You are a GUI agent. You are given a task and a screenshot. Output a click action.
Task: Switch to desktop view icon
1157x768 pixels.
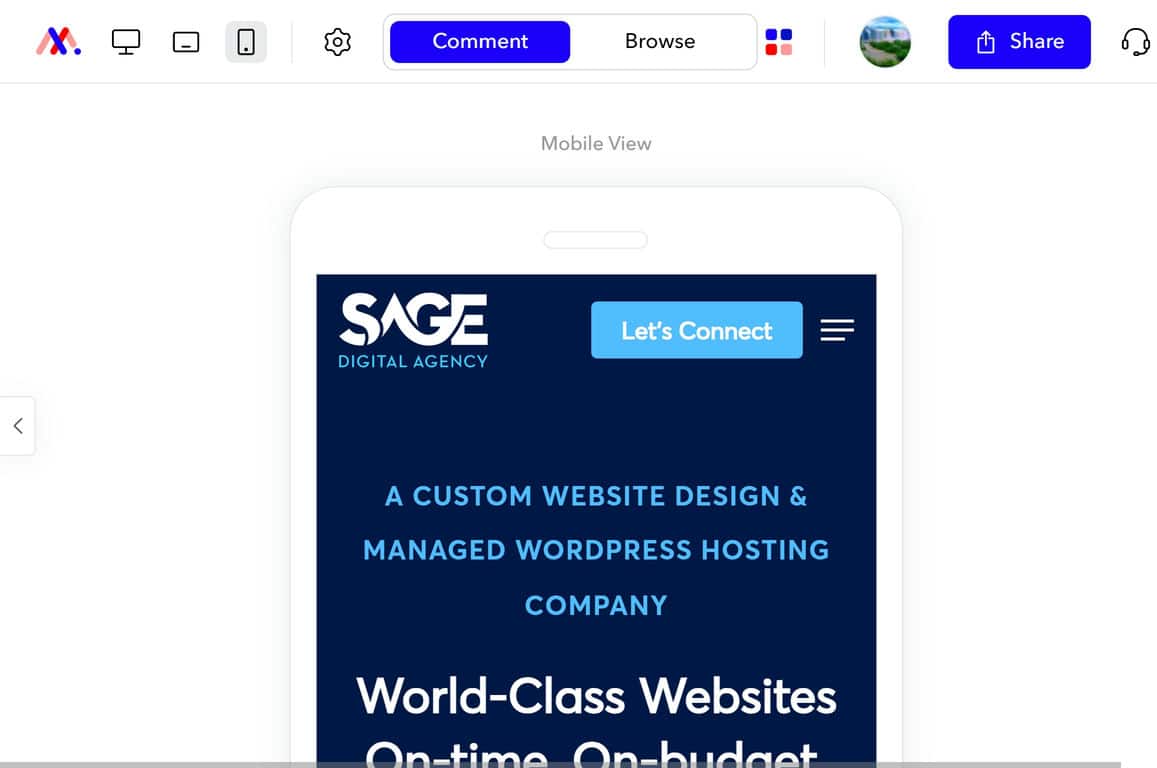(x=125, y=41)
